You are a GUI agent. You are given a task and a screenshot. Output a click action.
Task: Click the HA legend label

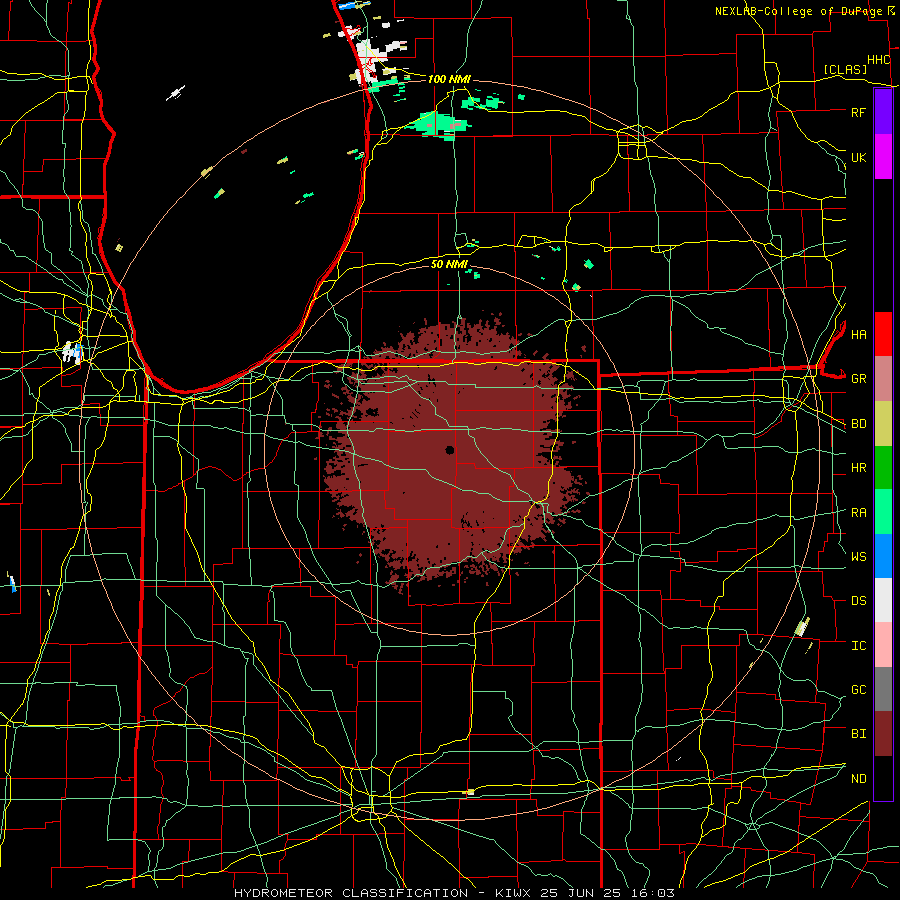858,334
